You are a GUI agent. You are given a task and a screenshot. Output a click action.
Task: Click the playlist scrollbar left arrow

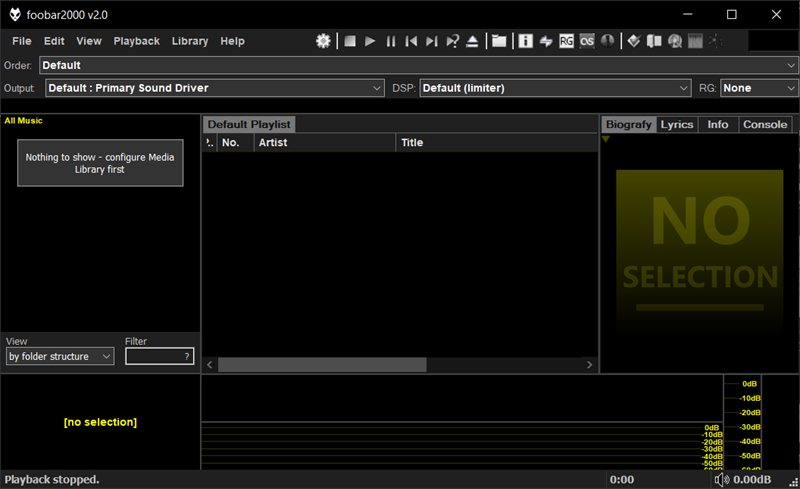pos(210,364)
